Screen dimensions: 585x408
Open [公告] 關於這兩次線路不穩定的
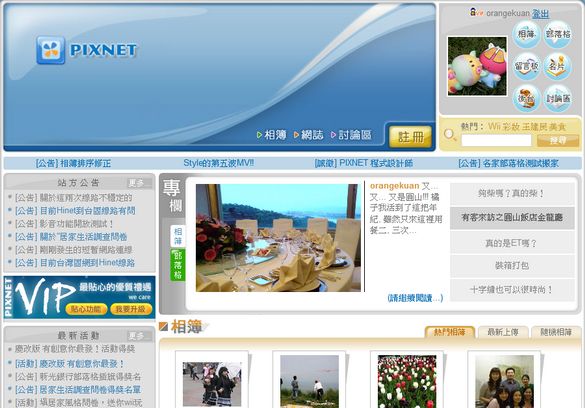[73, 198]
